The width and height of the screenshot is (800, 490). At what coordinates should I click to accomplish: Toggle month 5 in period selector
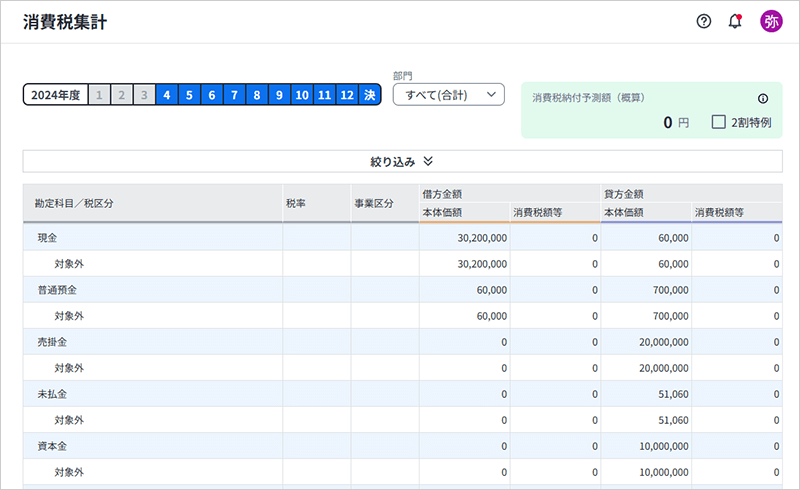pyautogui.click(x=189, y=95)
